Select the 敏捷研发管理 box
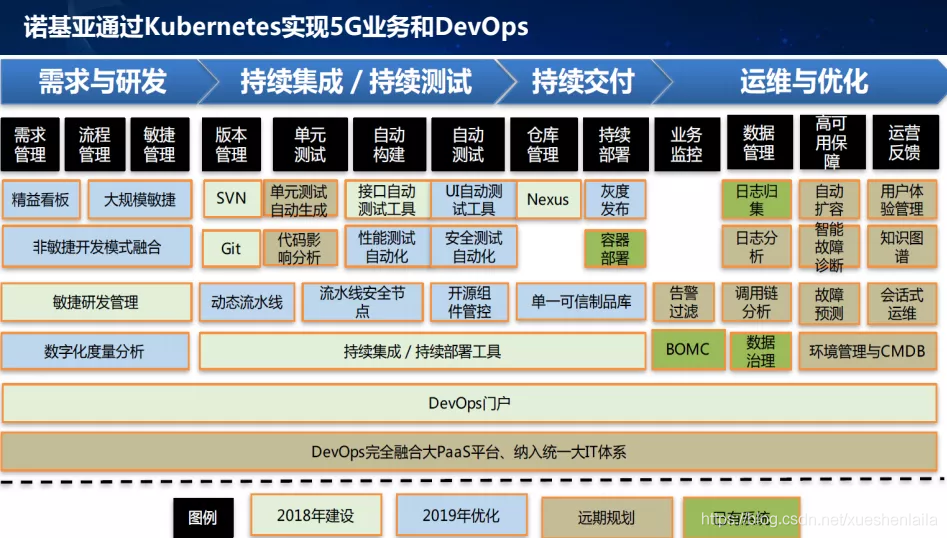The height and width of the screenshot is (538, 947). tap(97, 302)
